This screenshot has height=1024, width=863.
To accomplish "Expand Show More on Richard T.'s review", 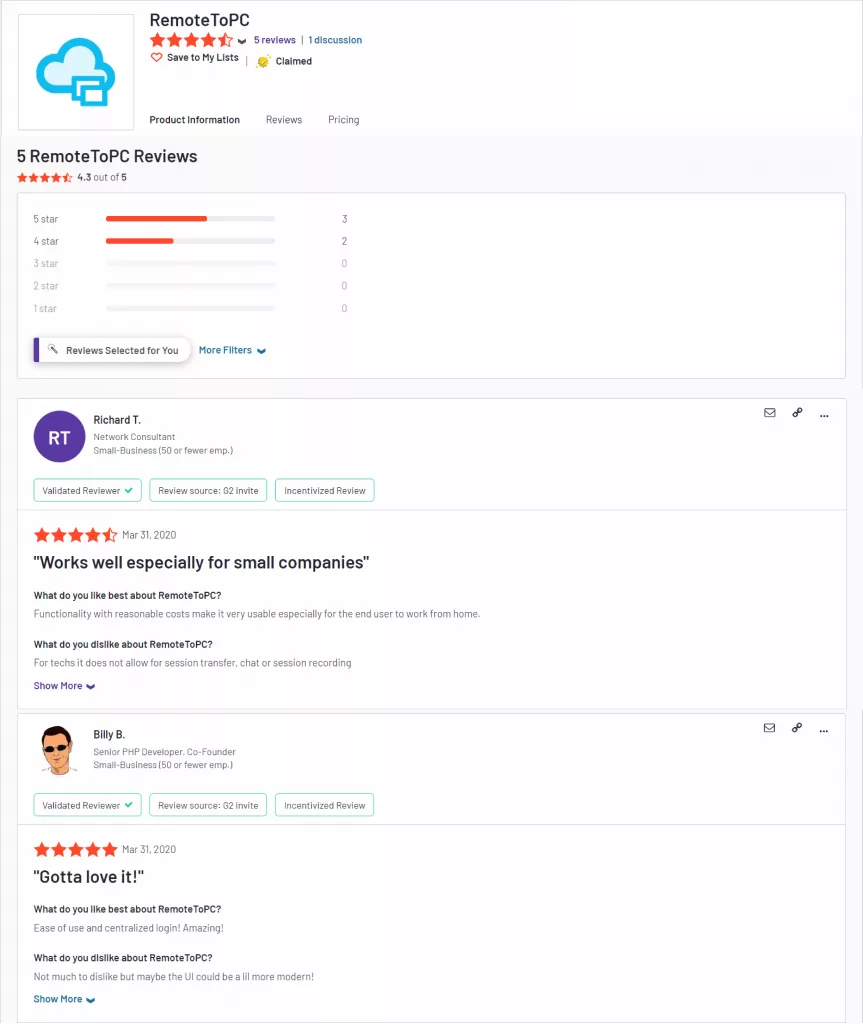I will click(64, 686).
